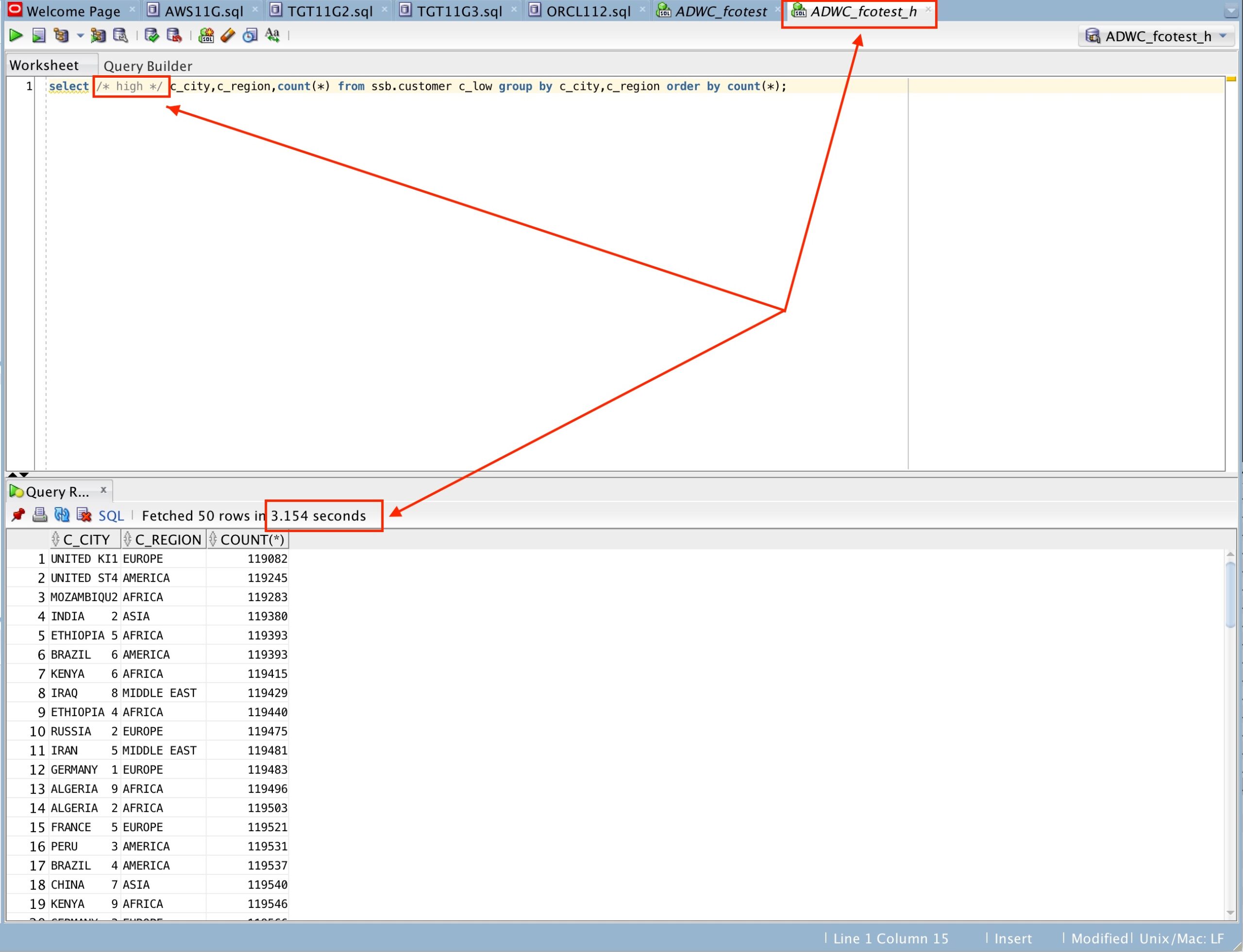This screenshot has height=952, width=1243.
Task: Open SQL History with the clock icon
Action: coord(250,36)
